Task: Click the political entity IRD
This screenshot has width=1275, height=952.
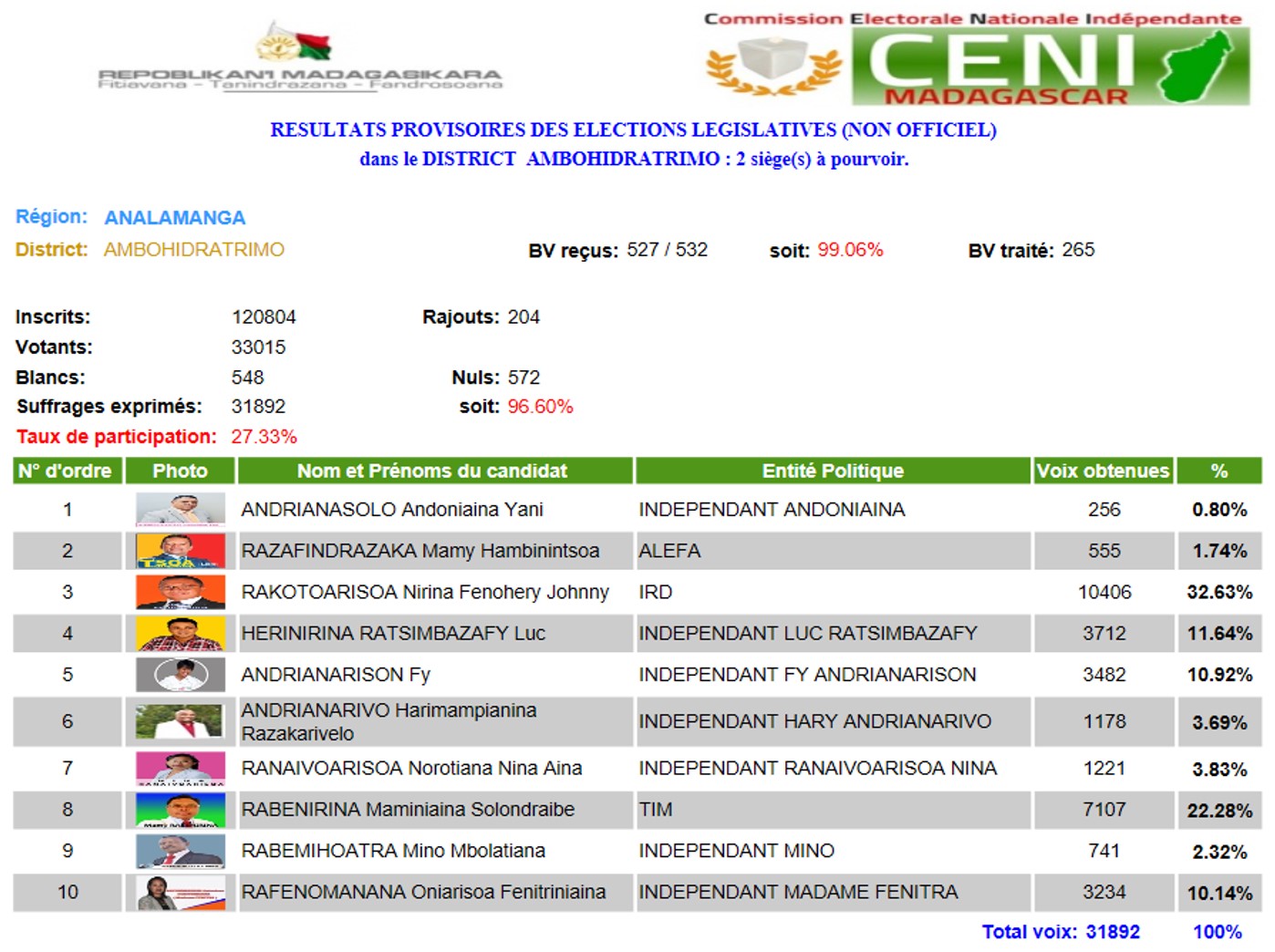Action: coord(656,592)
